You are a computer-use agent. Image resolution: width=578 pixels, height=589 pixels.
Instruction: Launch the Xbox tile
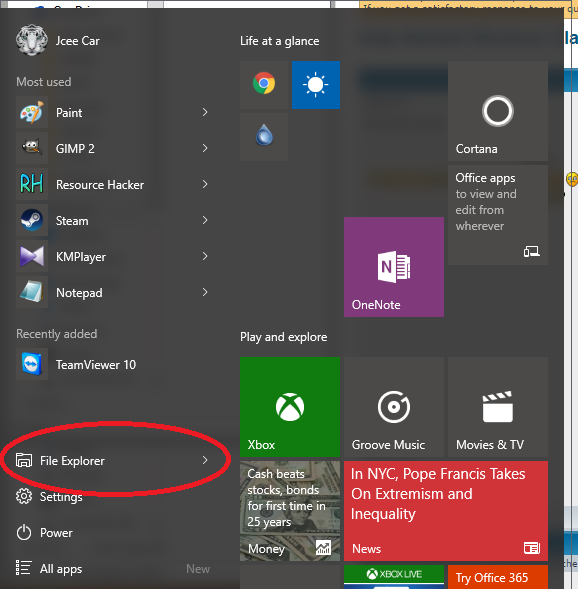click(290, 407)
